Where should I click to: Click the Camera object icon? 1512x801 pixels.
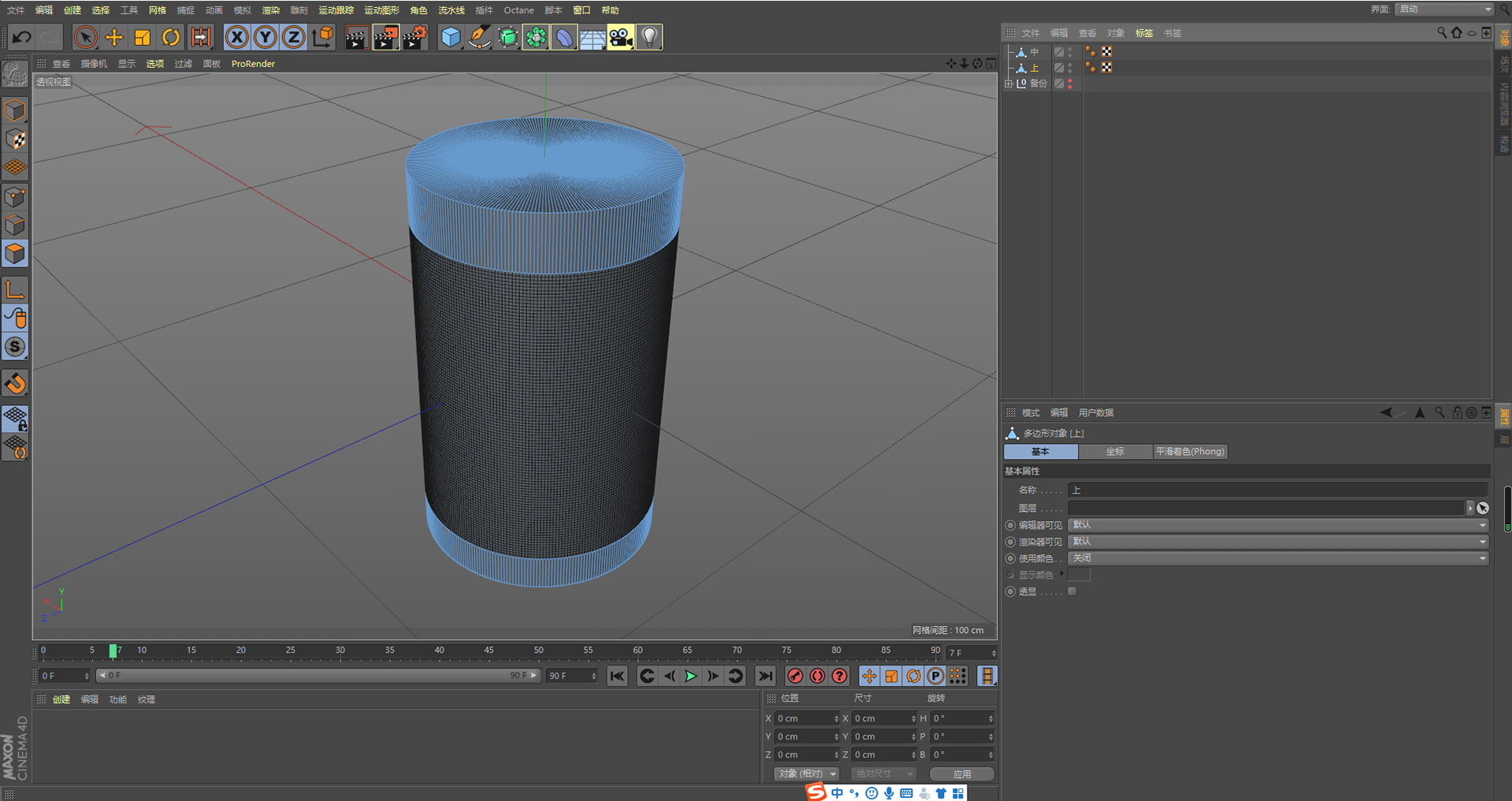click(620, 37)
